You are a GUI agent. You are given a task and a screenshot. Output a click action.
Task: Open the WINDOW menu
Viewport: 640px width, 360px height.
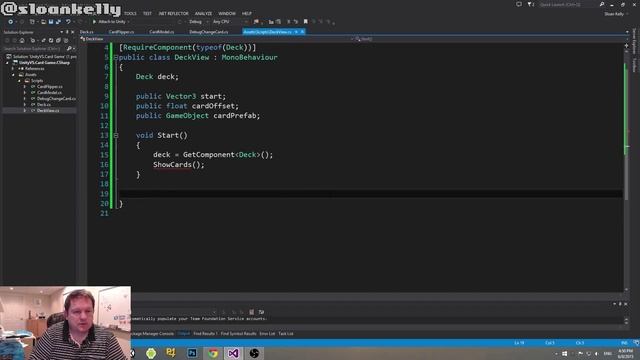pyautogui.click(x=227, y=13)
